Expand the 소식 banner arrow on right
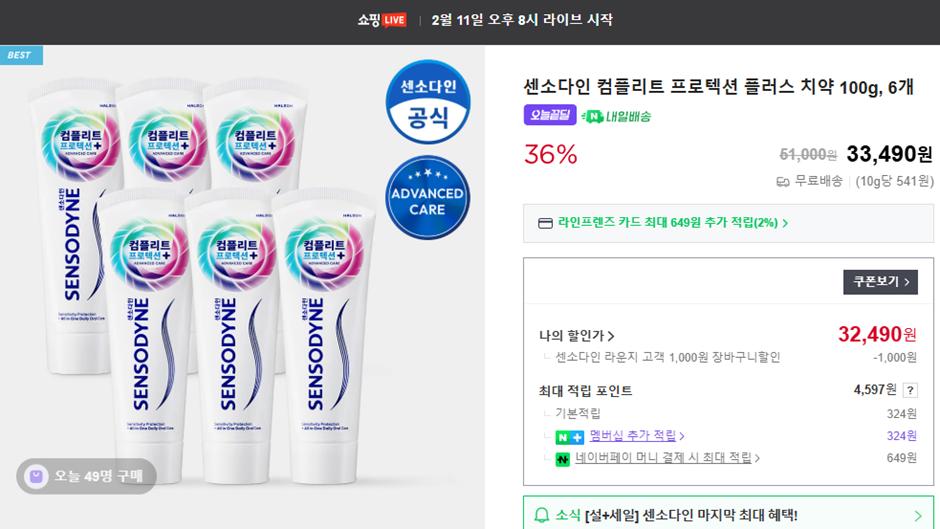940x529 pixels. [x=918, y=515]
